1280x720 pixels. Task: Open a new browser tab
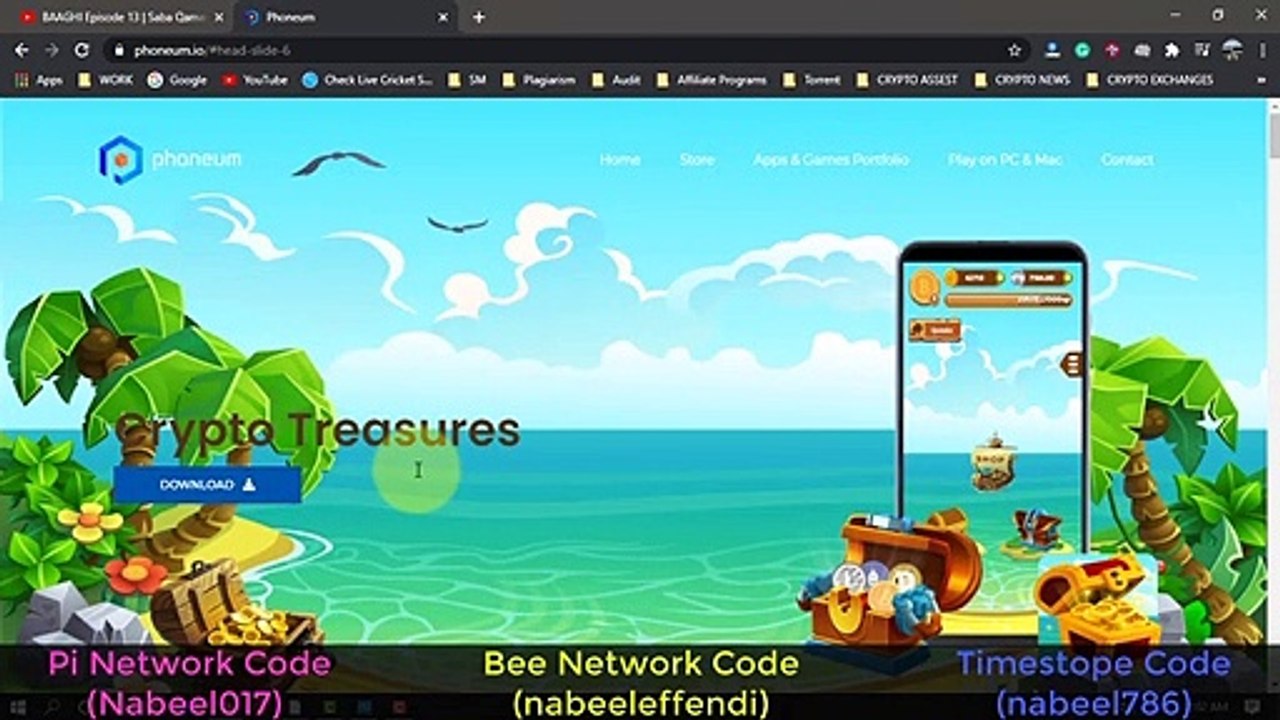pyautogui.click(x=479, y=17)
